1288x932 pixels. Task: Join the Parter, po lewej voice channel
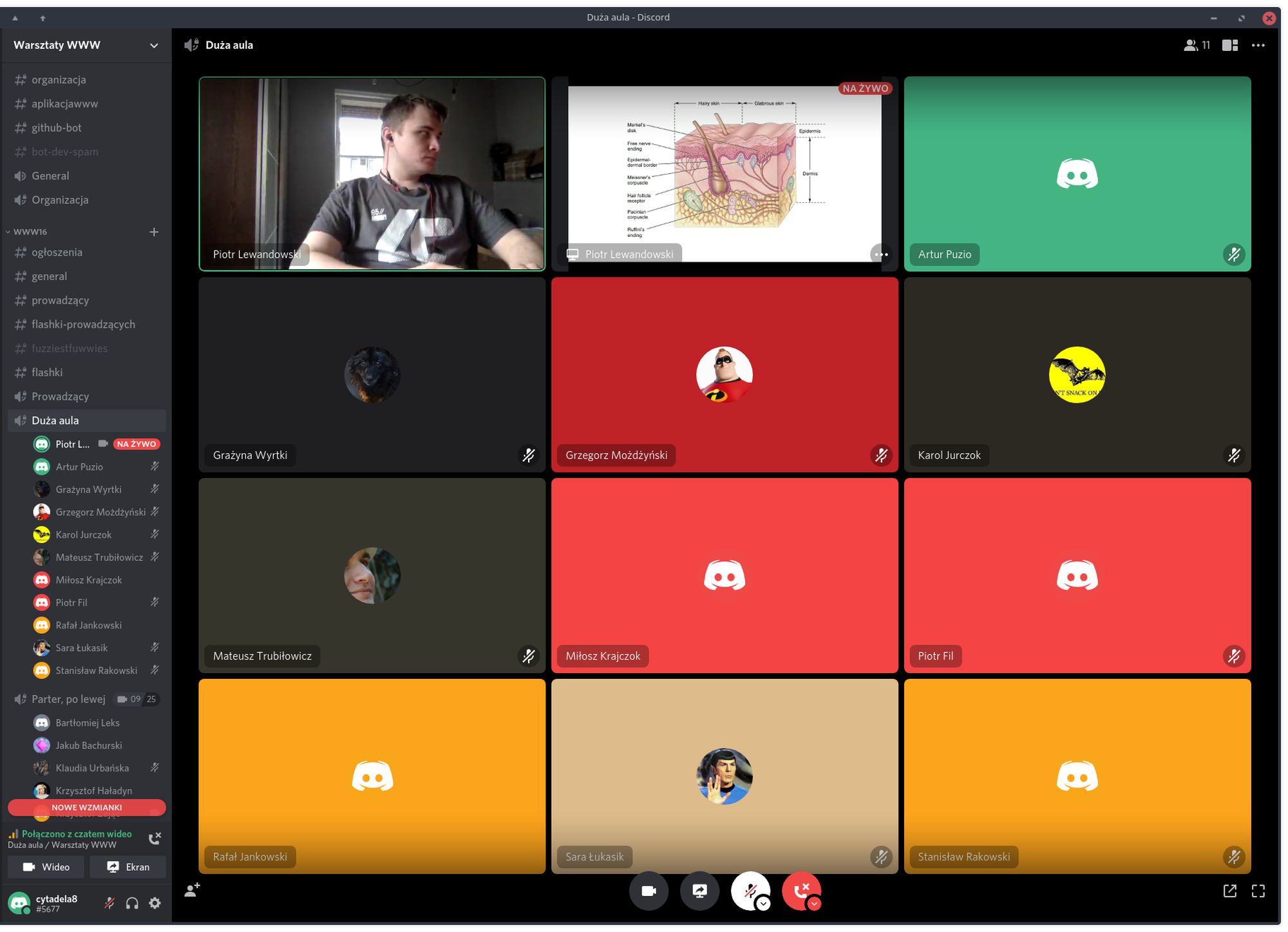pyautogui.click(x=68, y=699)
